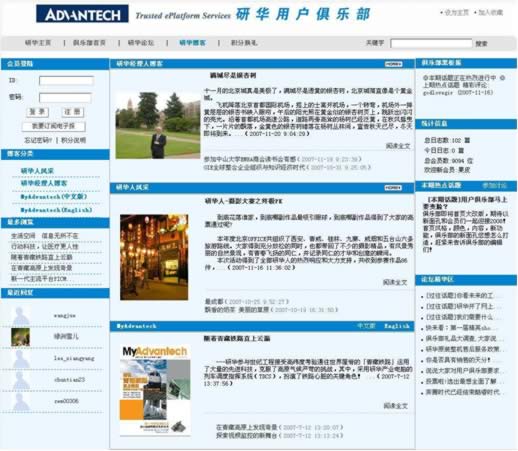Open the 绿洲雪儿 visitor avatar
The width and height of the screenshot is (518, 451).
pyautogui.click(x=20, y=337)
